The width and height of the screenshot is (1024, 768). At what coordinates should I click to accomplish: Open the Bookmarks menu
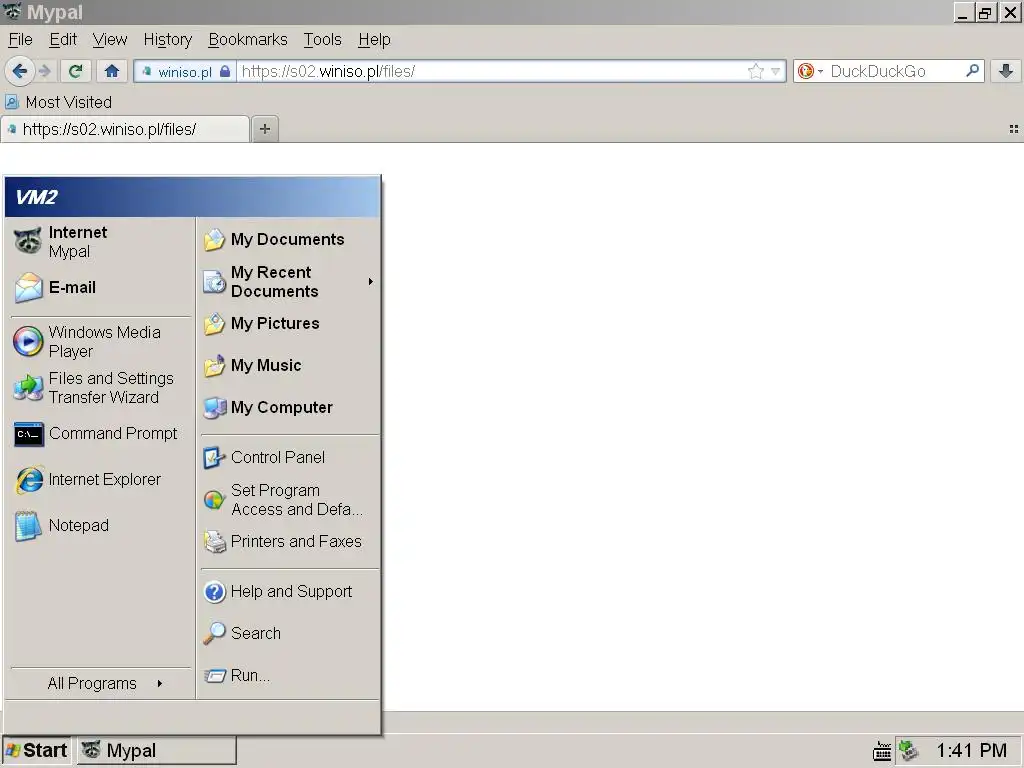(248, 40)
